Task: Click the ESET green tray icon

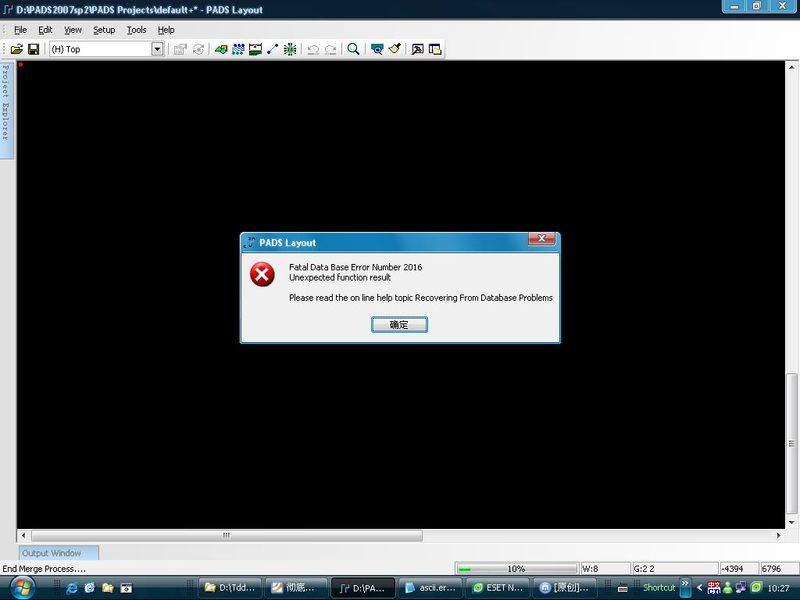Action: tap(756, 588)
